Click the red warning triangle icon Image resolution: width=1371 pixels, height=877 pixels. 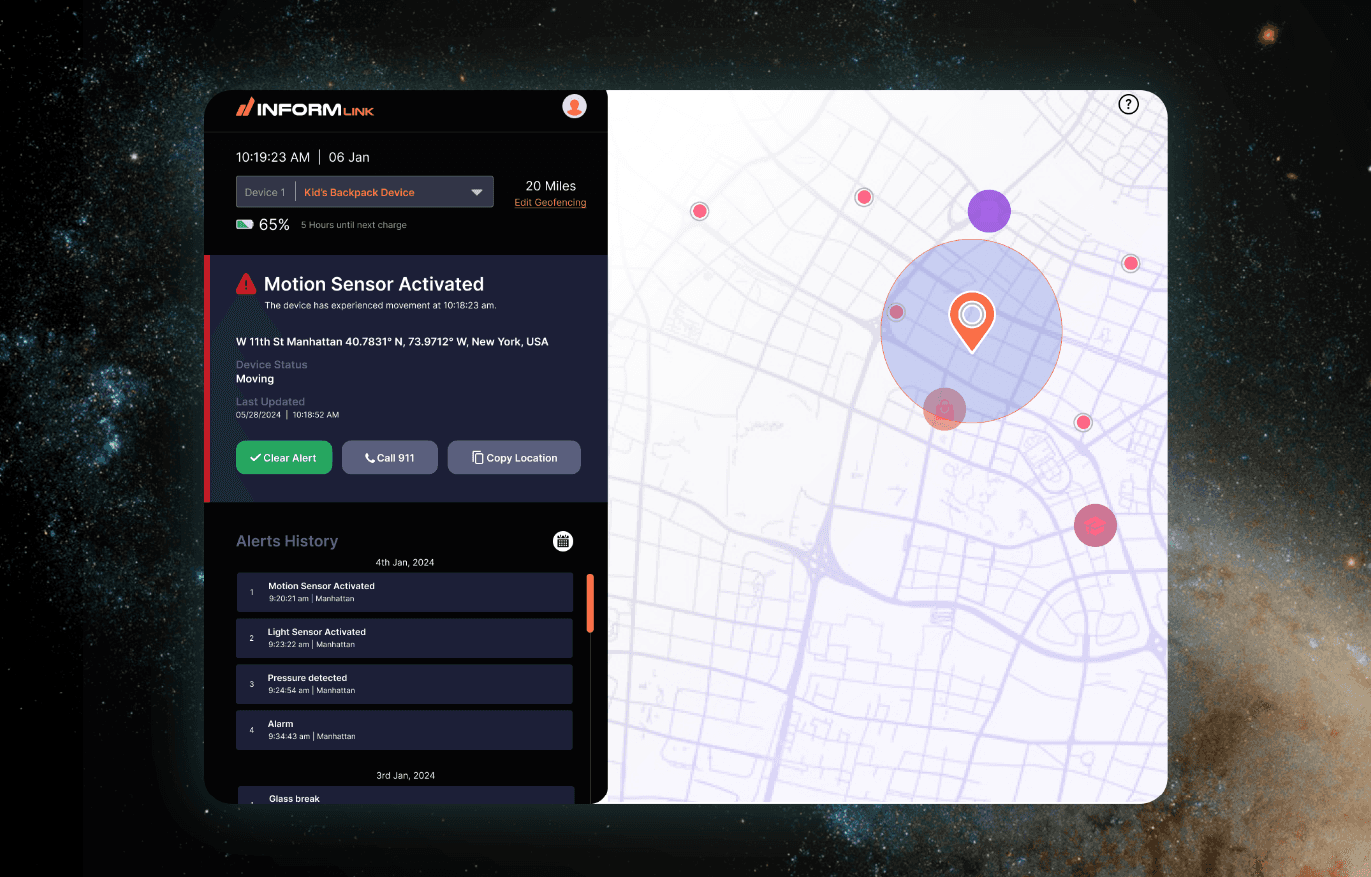246,284
